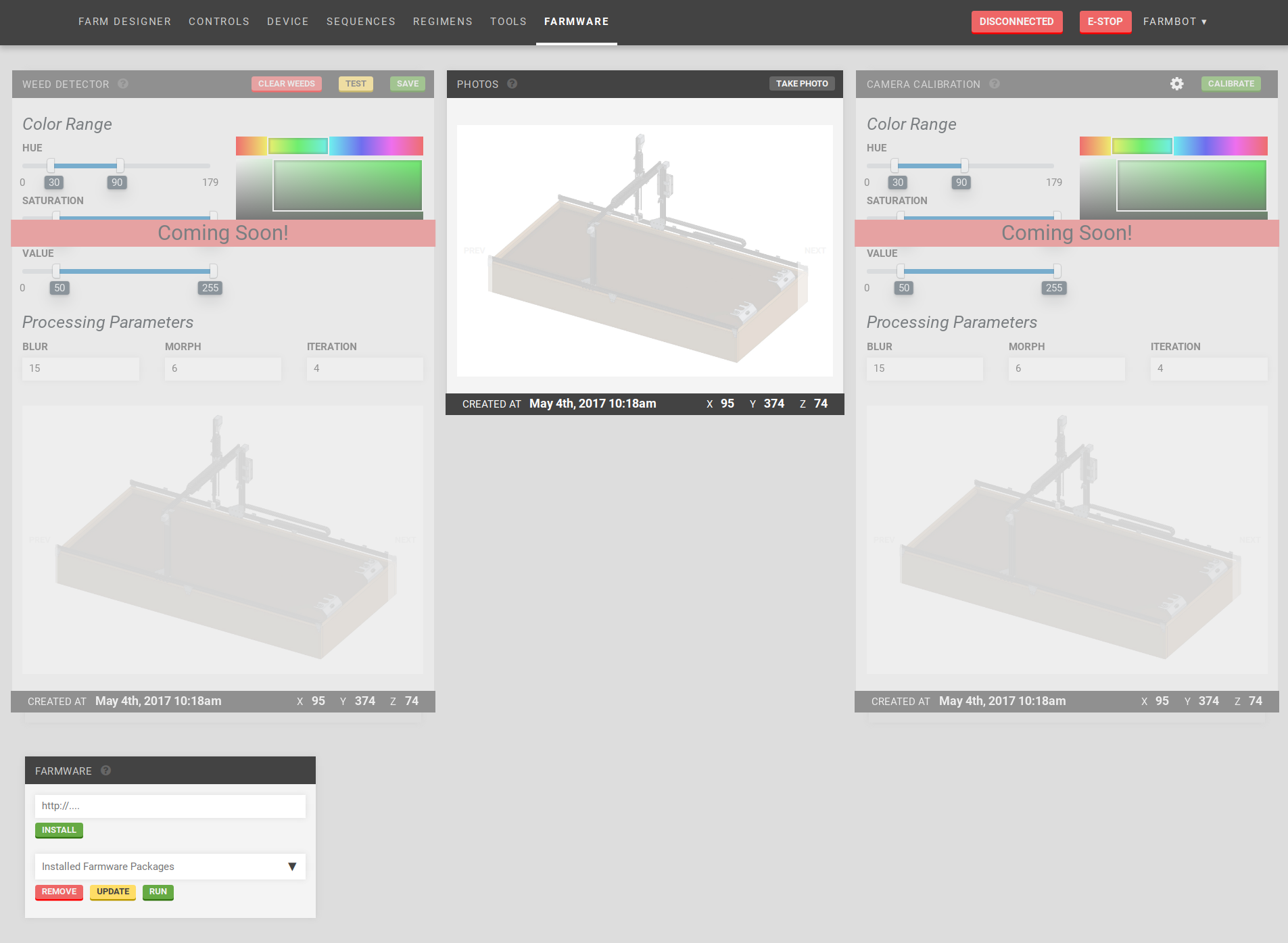Image resolution: width=1288 pixels, height=943 pixels.
Task: Click the Weed Detector help question icon
Action: pos(123,84)
